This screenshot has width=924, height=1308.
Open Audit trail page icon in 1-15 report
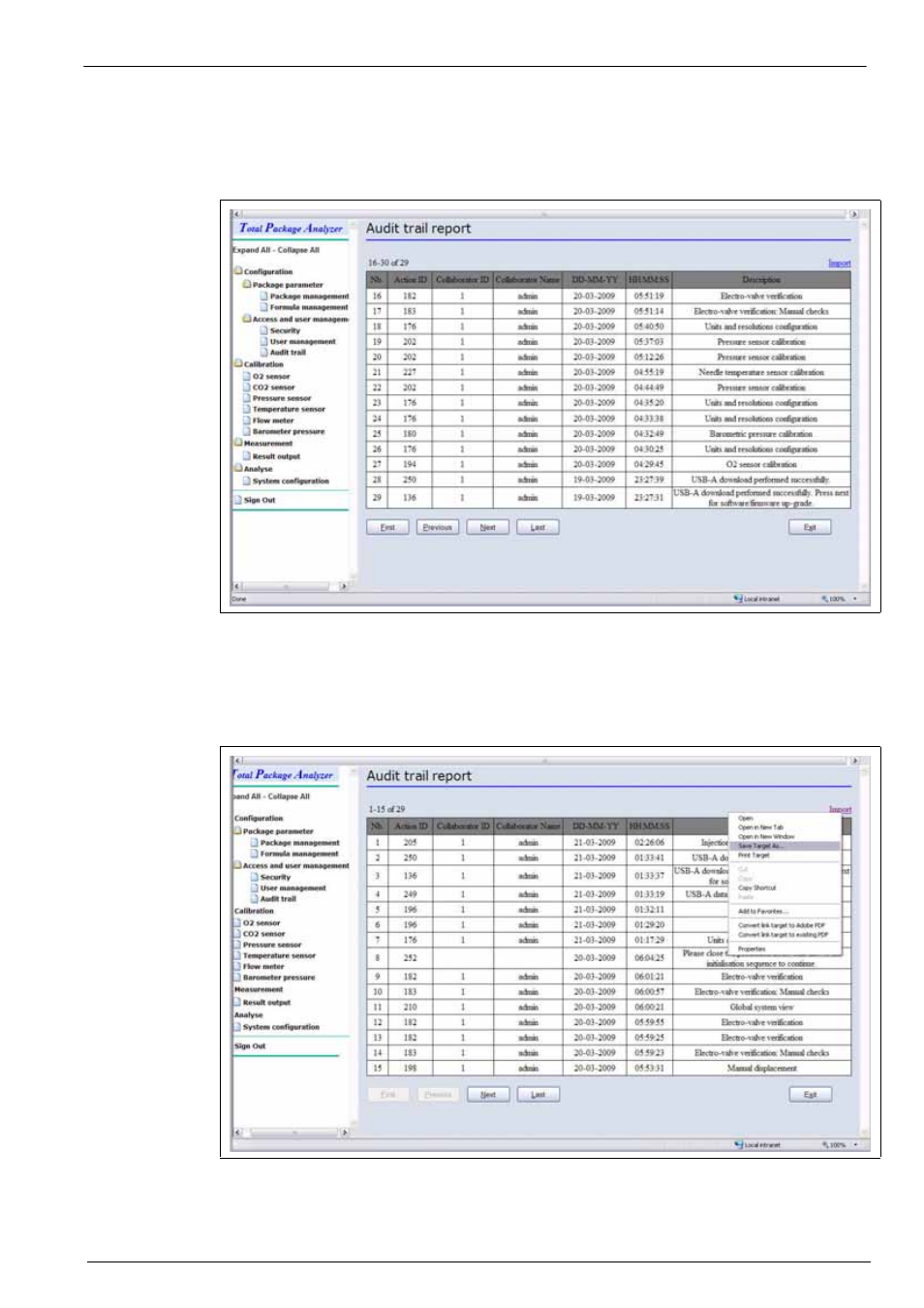pos(255,899)
